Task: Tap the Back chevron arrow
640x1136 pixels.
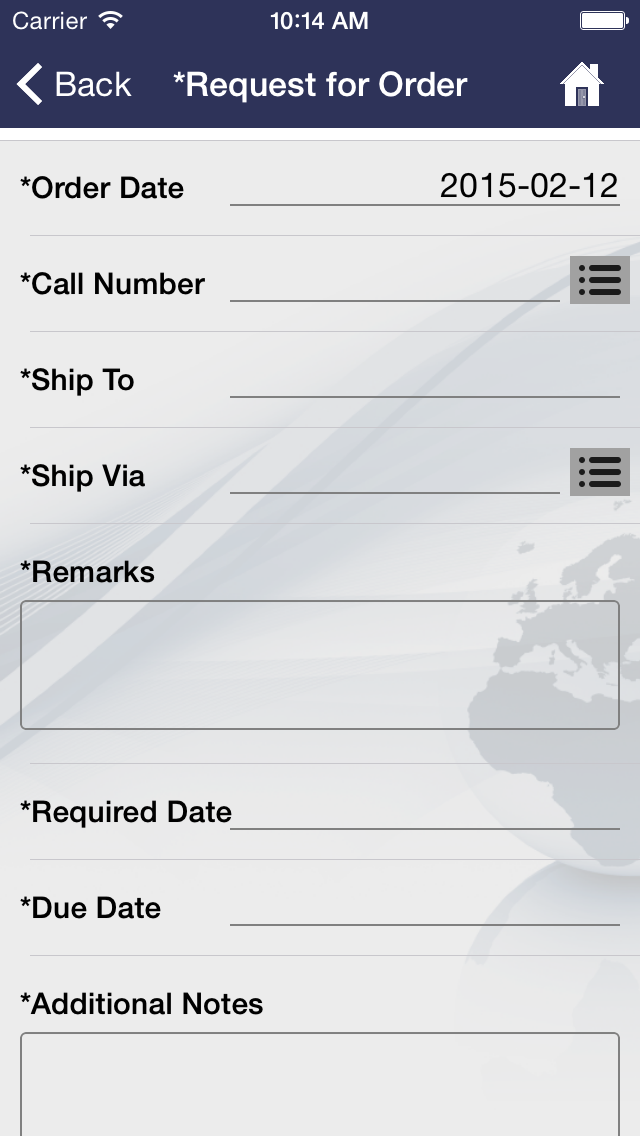Action: [x=30, y=84]
